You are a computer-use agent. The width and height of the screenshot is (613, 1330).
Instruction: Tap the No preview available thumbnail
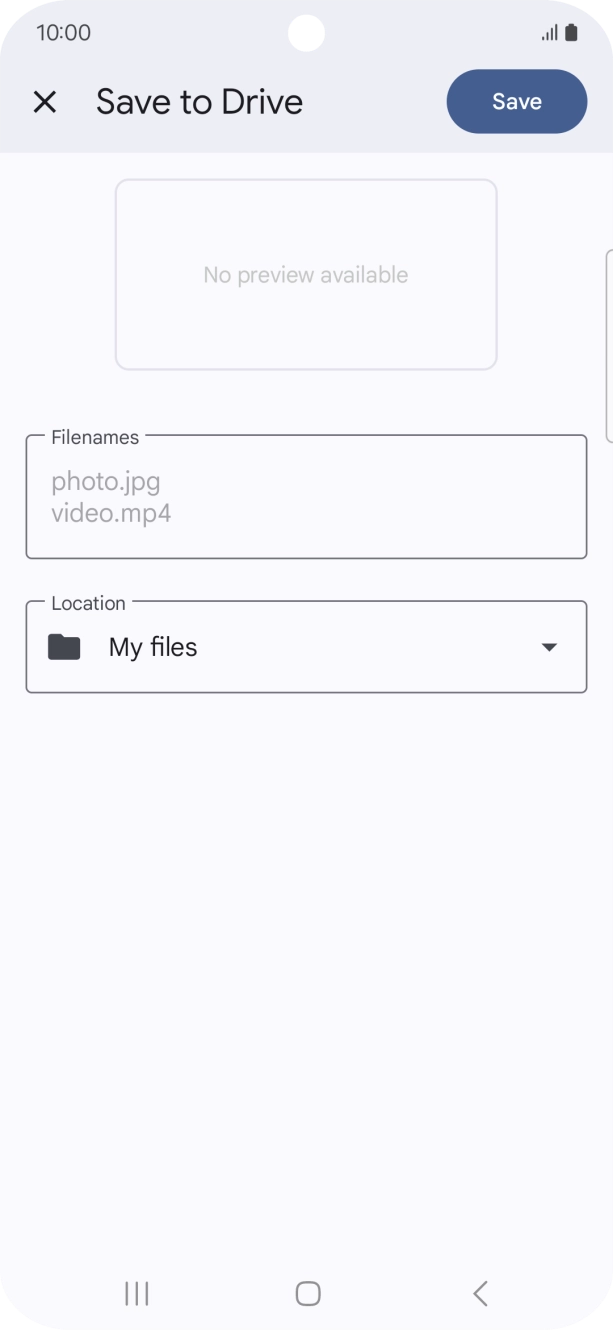pos(306,275)
